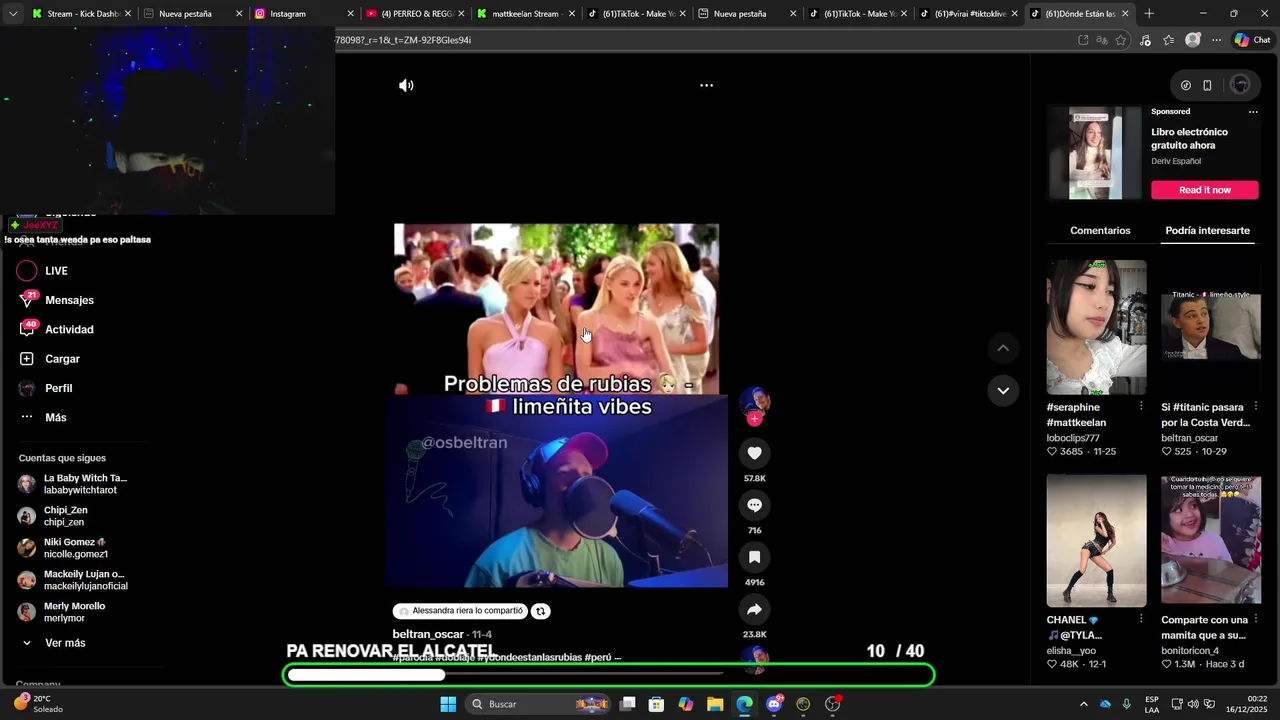Open options for the seraphine video card

coord(1141,406)
